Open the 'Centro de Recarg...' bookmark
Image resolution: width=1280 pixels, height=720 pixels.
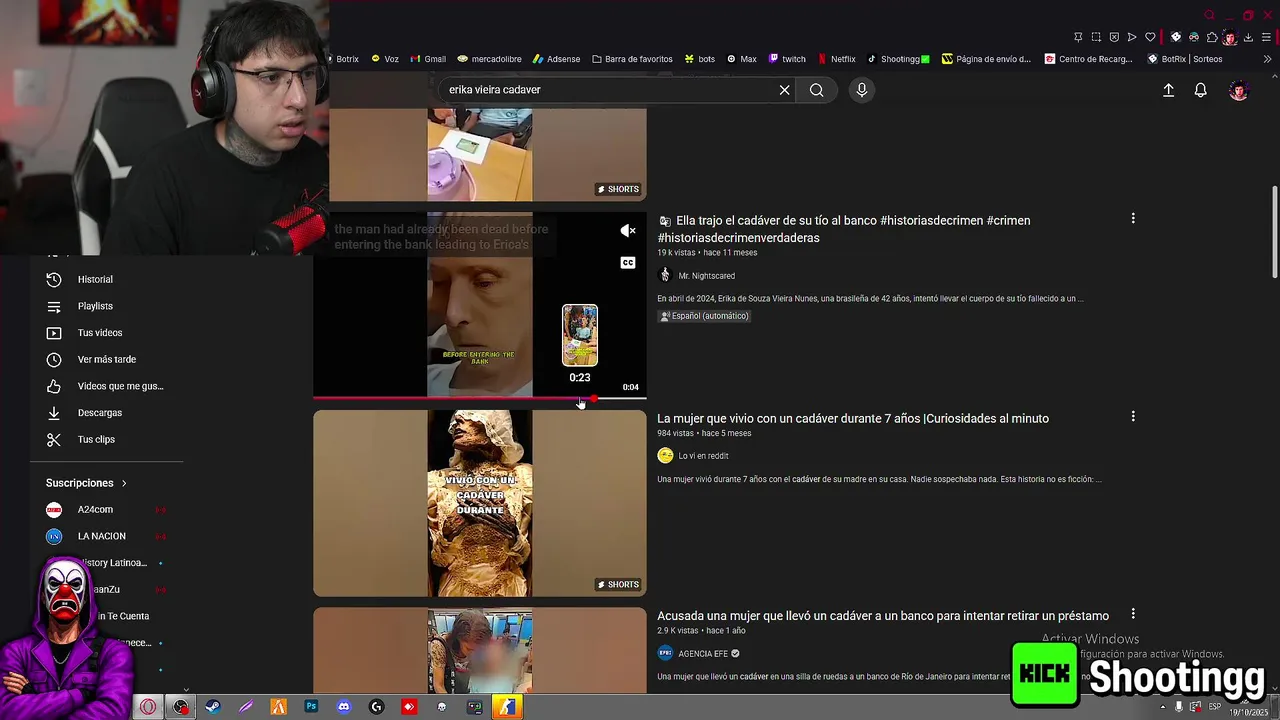1089,59
